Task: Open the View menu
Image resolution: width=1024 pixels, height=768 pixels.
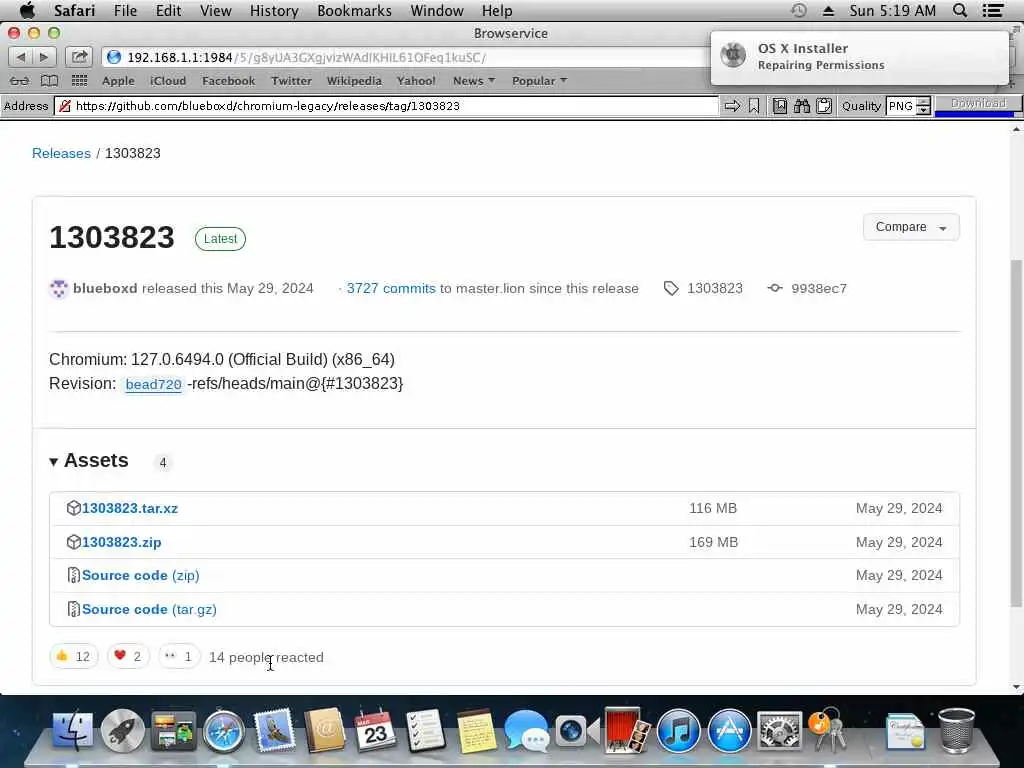Action: pos(216,10)
